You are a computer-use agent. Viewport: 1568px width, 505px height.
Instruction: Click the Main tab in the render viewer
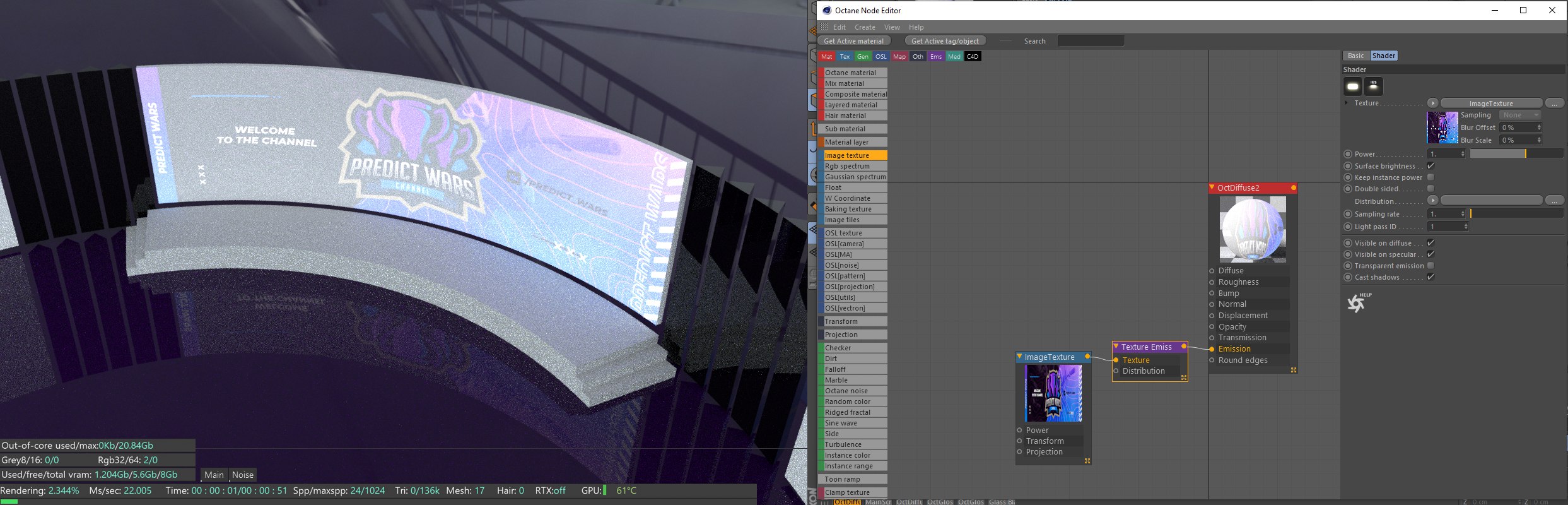pos(214,475)
